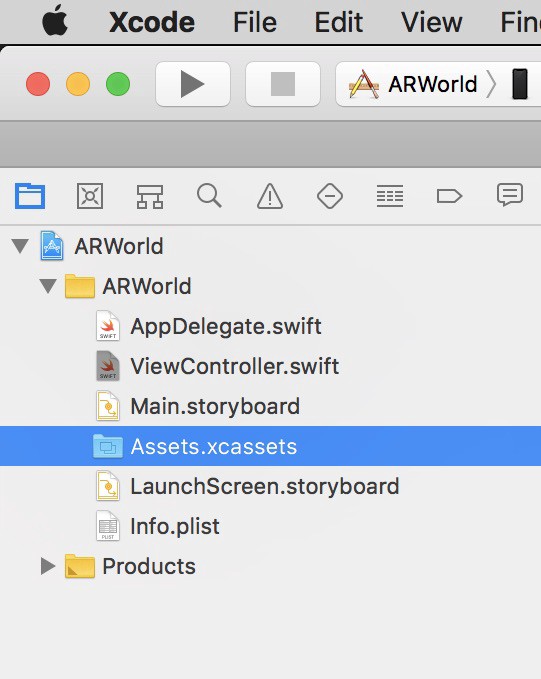Choose the run destination device icon
This screenshot has height=679, width=541.
pos(520,84)
